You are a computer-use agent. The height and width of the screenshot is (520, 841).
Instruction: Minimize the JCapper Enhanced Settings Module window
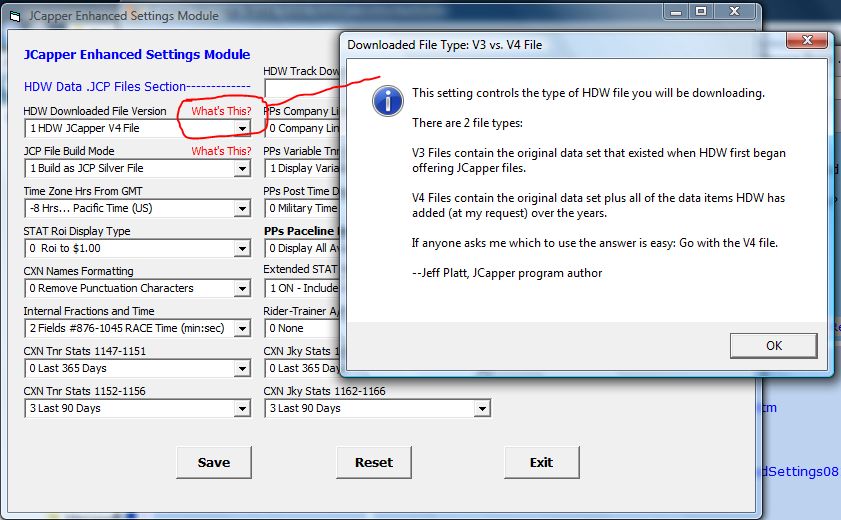point(676,12)
